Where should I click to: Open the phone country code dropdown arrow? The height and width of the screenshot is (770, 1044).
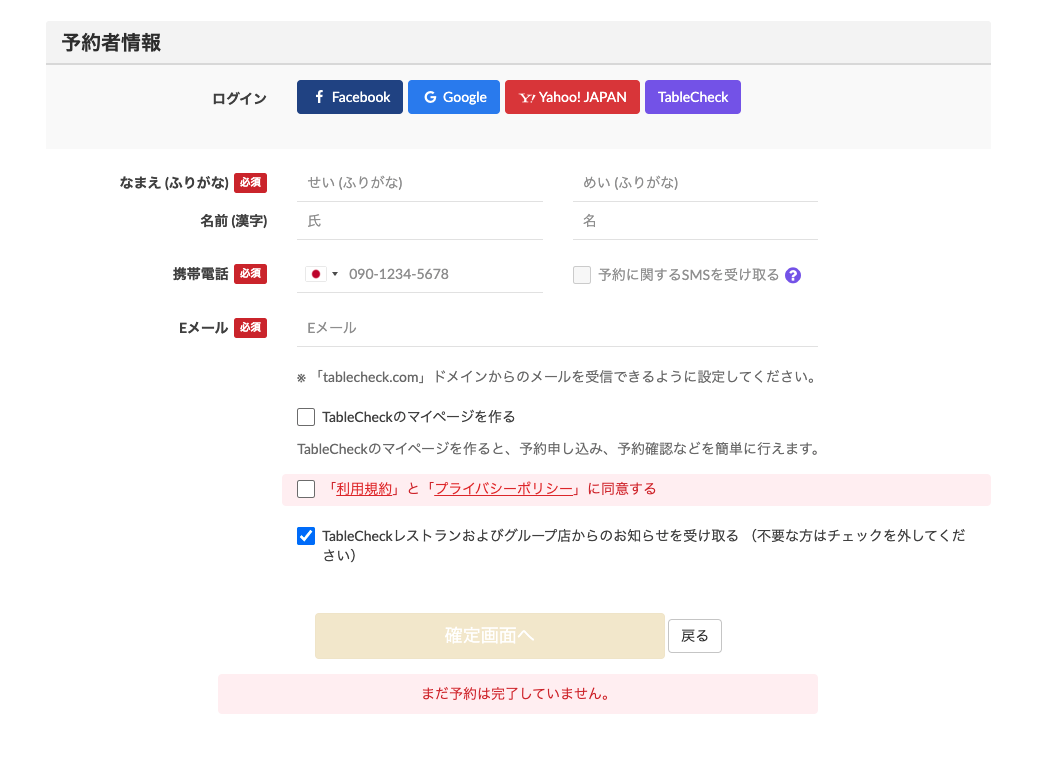[x=335, y=274]
